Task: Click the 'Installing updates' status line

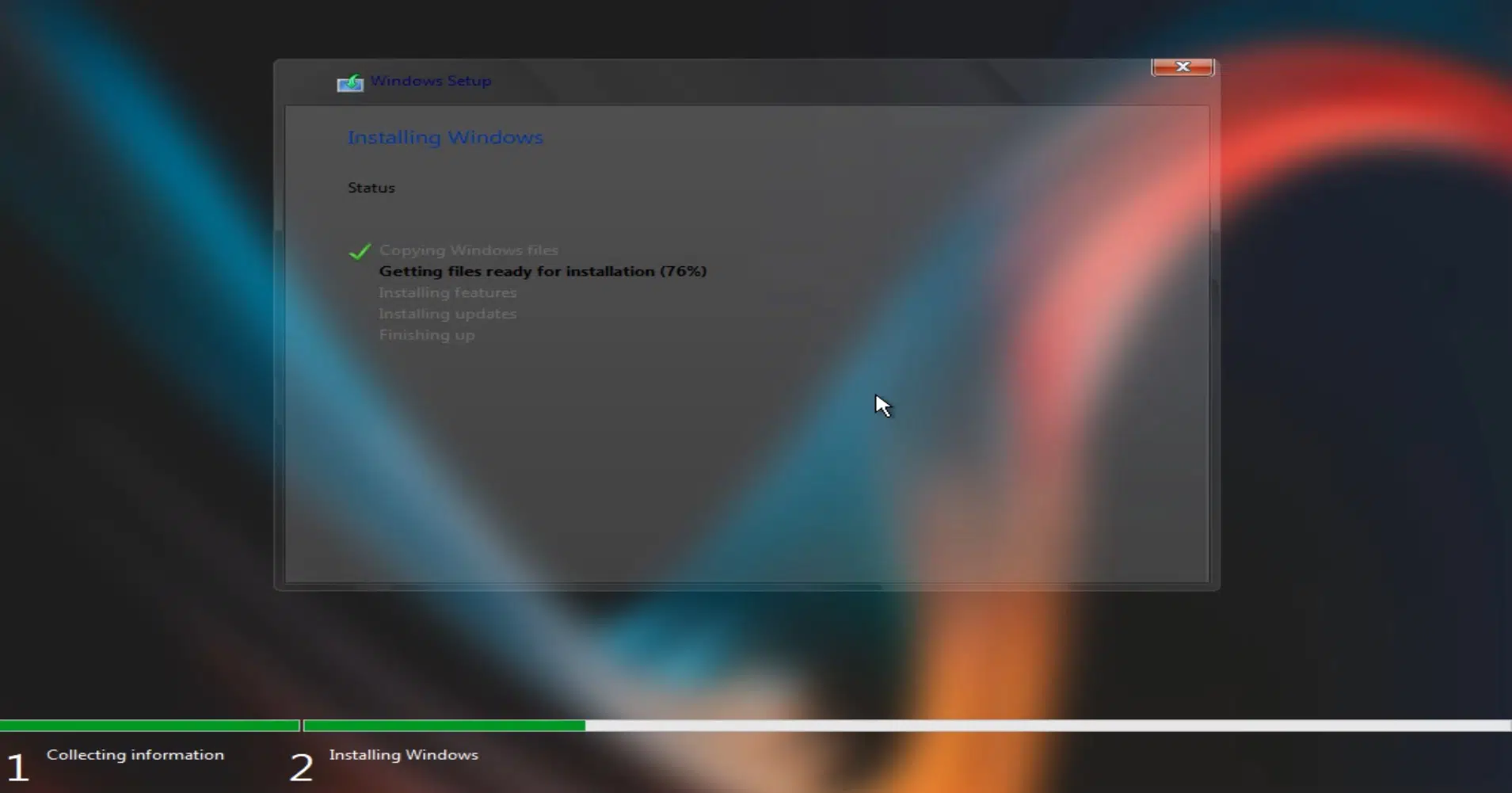Action: pyautogui.click(x=448, y=314)
